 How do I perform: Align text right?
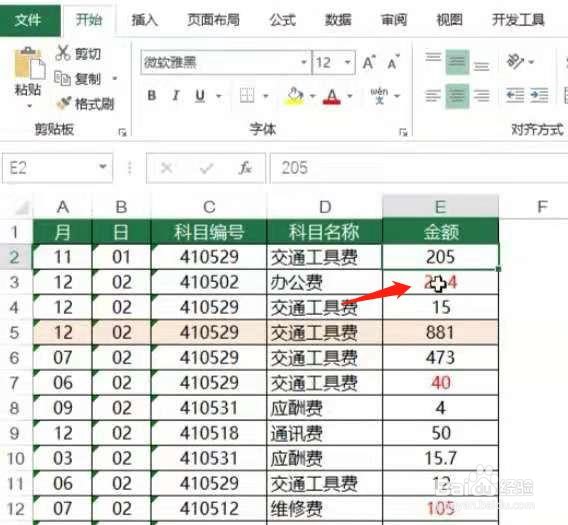point(481,96)
